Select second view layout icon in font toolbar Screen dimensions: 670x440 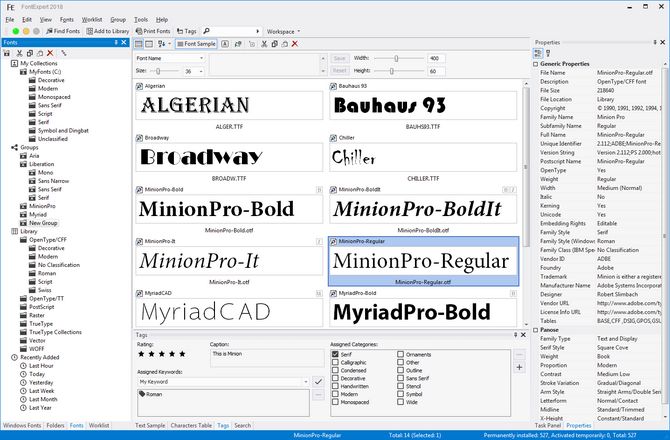tap(149, 44)
